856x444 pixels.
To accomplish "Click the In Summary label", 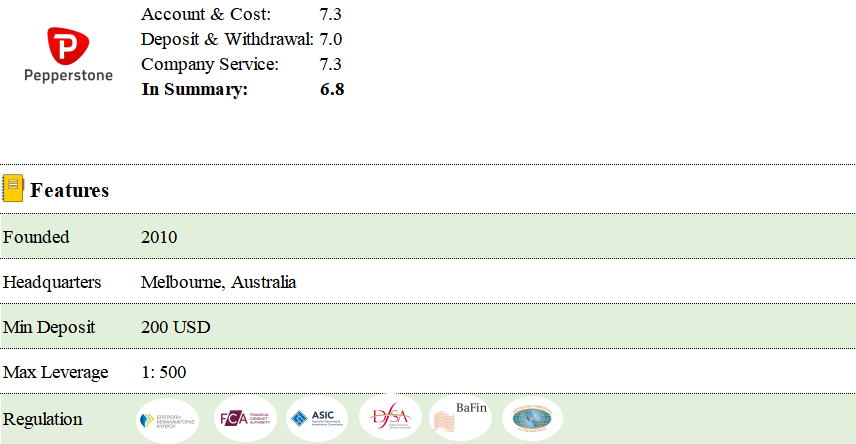I will tap(195, 89).
